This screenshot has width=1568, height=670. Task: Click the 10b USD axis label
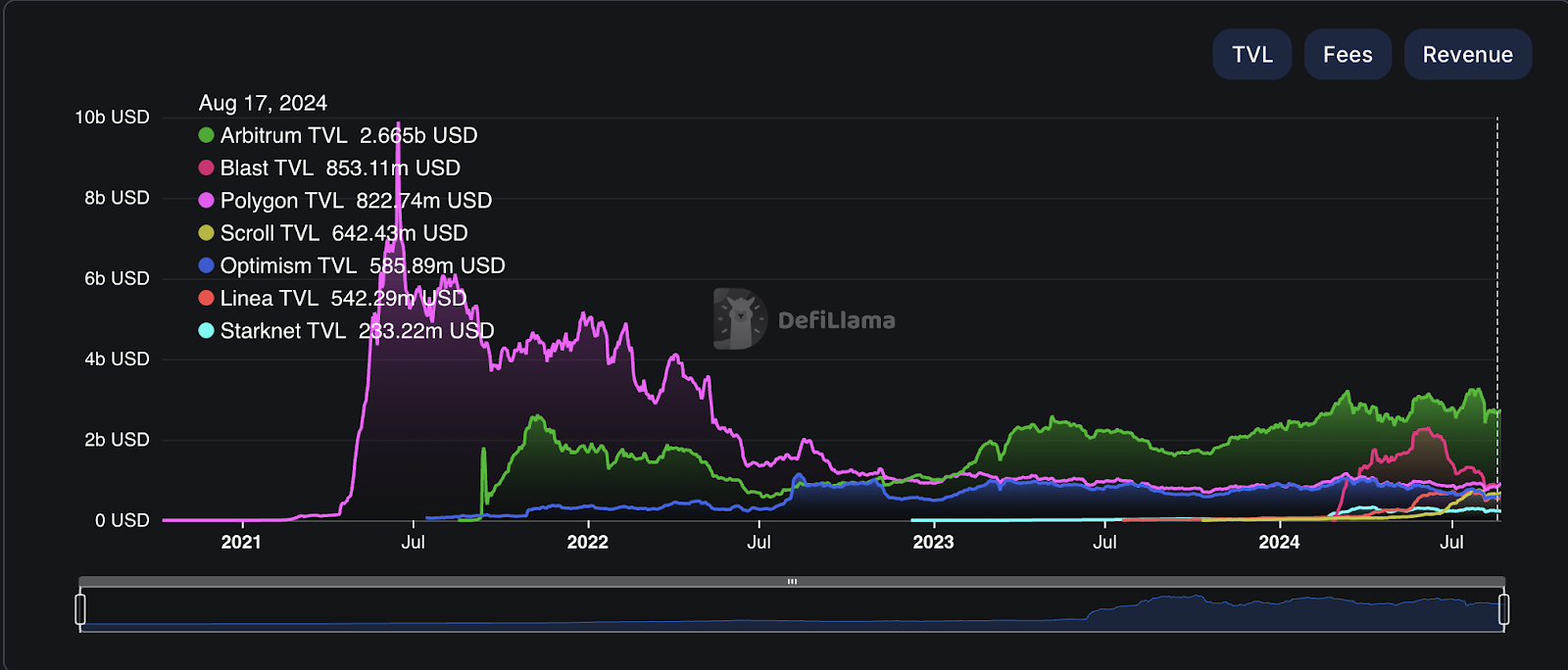coord(112,118)
